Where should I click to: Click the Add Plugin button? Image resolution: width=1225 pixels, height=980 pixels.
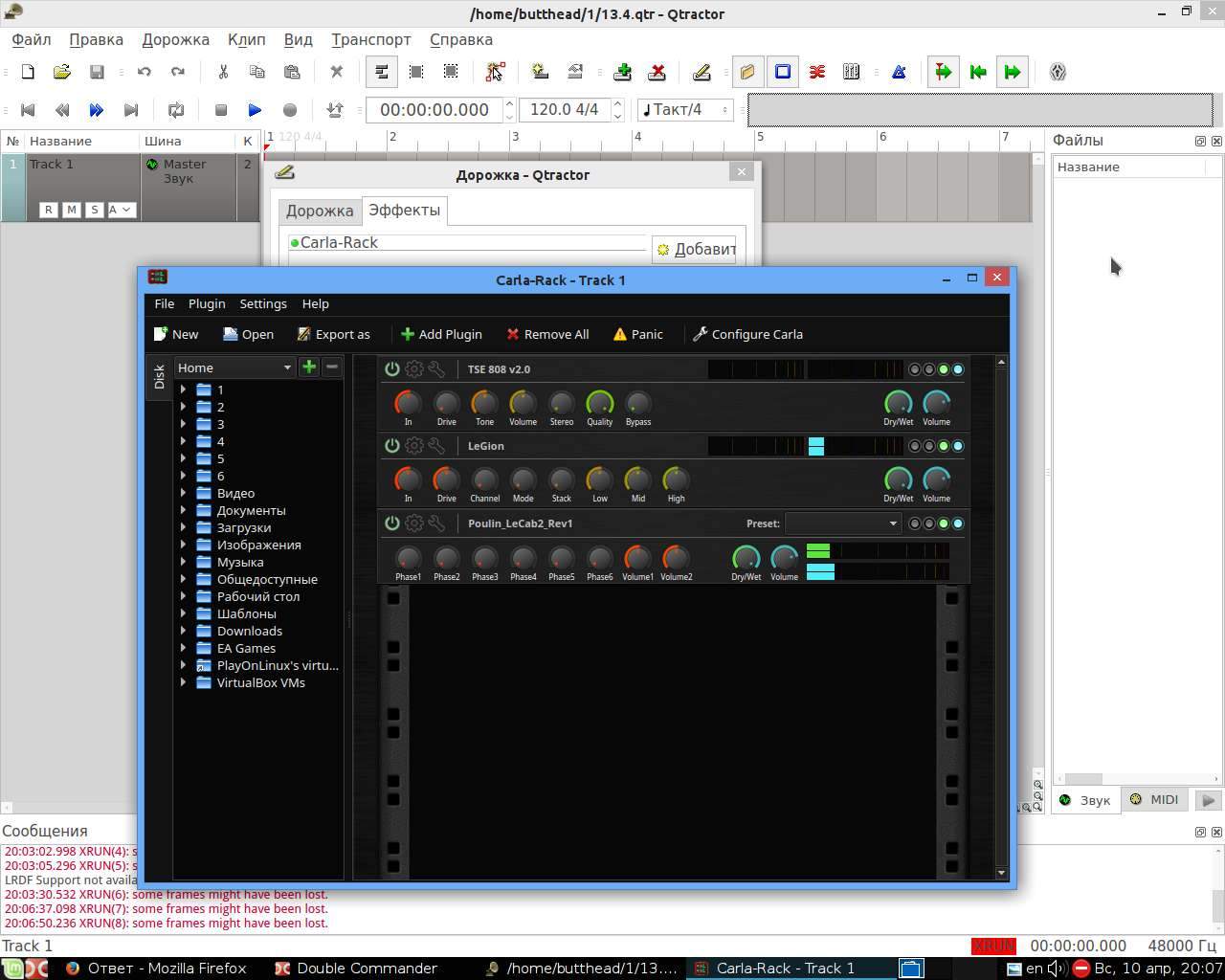441,334
